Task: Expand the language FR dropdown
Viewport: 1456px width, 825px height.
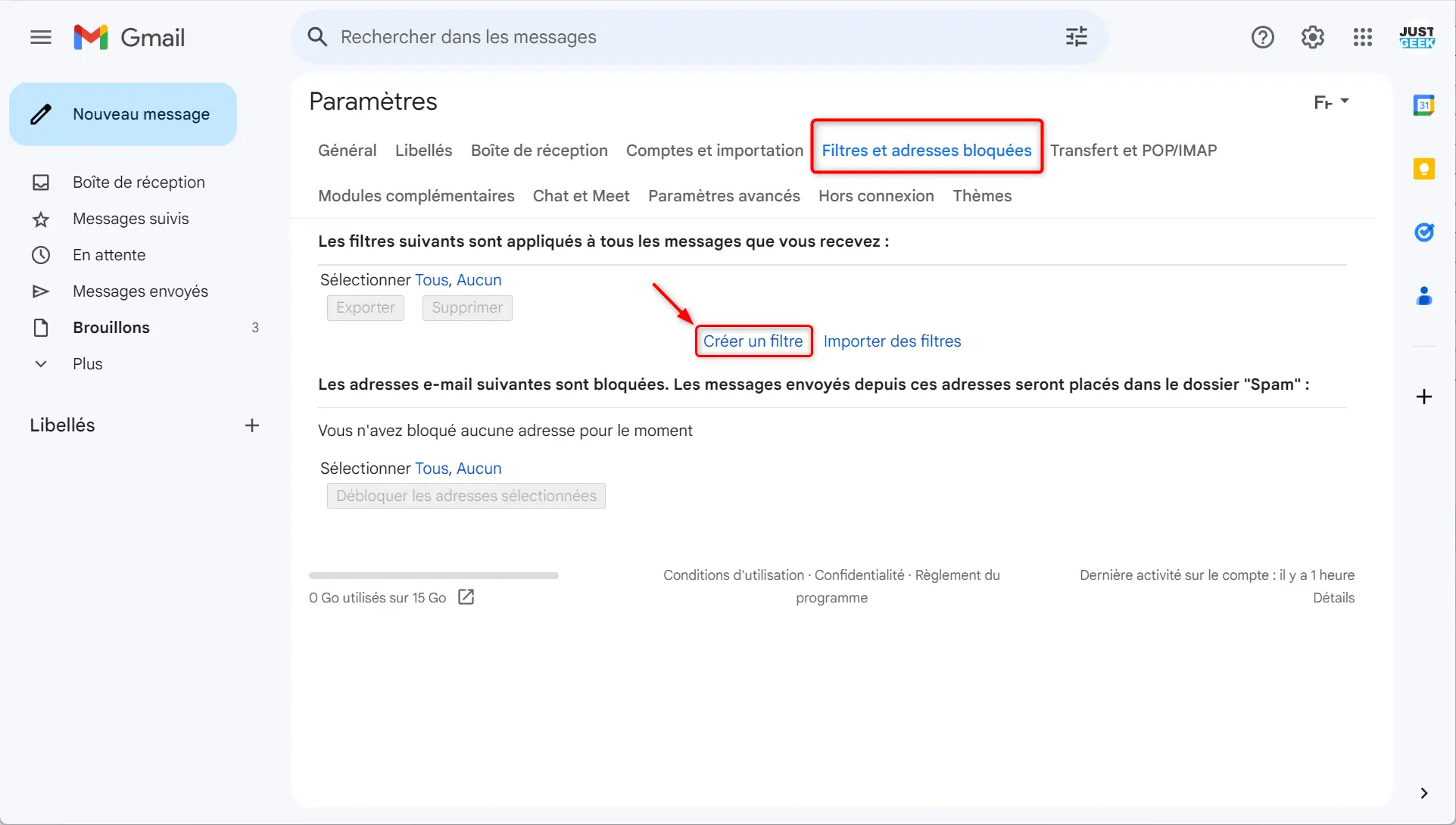Action: pos(1329,101)
